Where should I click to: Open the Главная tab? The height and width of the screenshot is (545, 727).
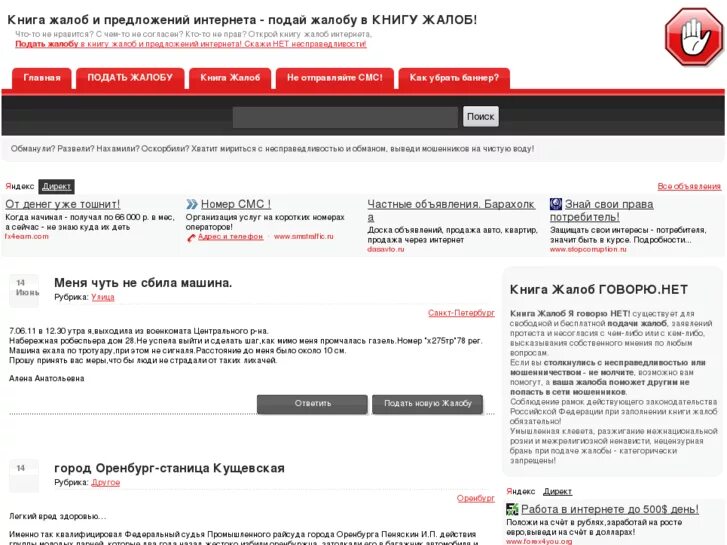coord(42,78)
